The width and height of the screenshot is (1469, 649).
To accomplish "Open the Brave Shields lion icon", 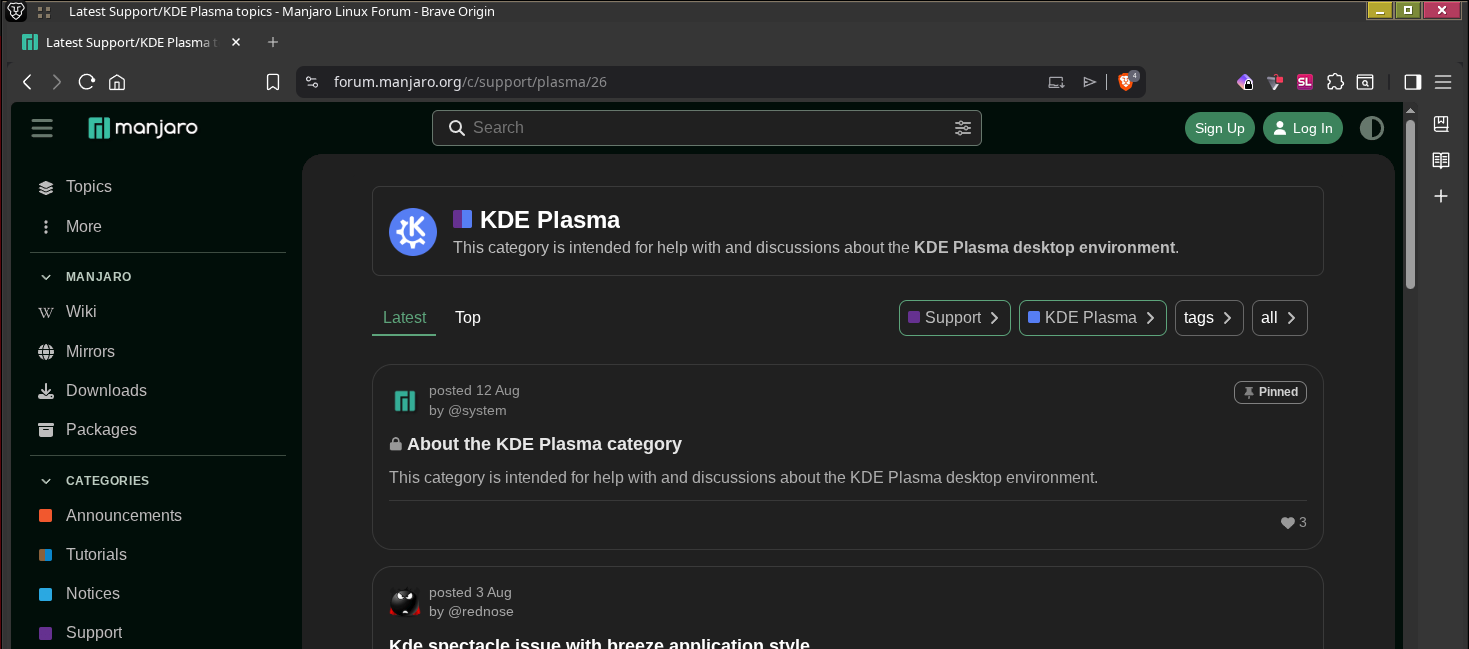I will tap(1126, 82).
